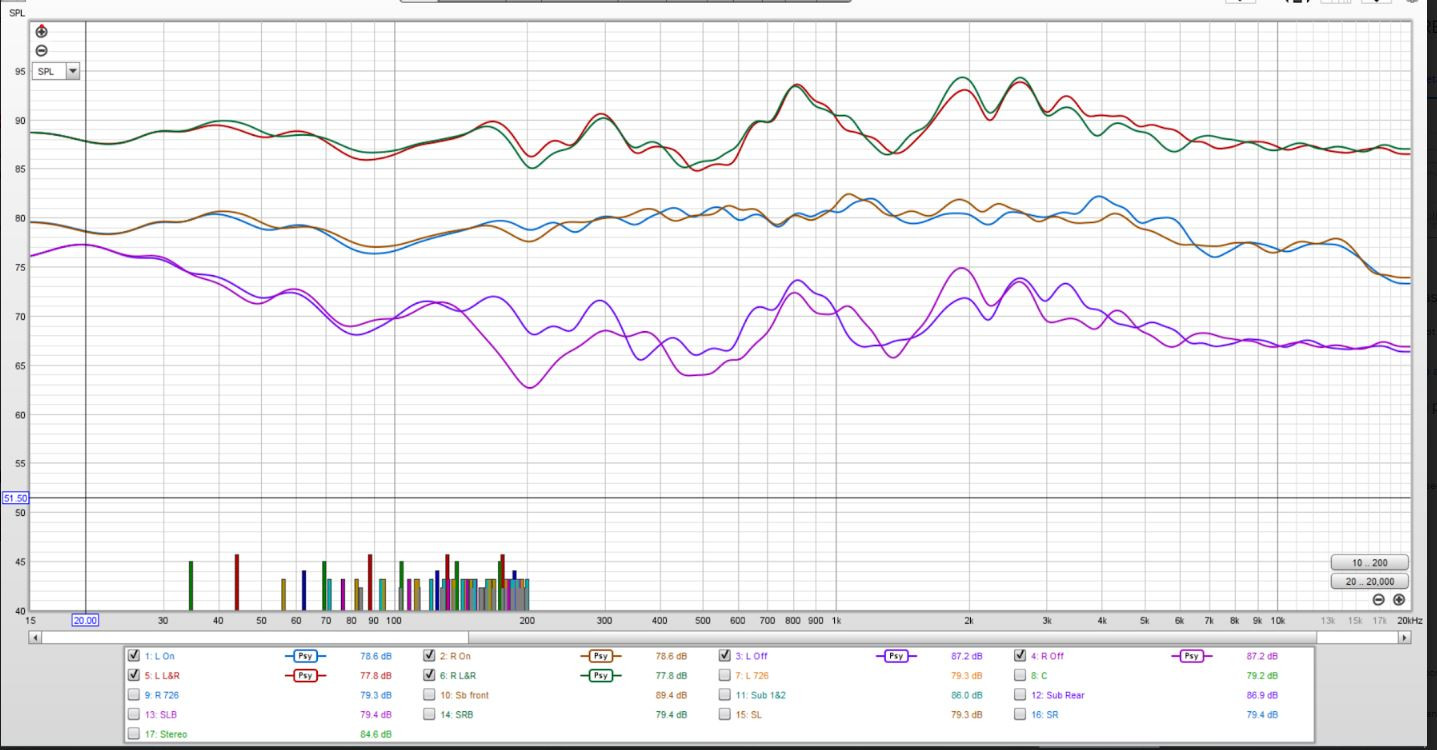Hide the 3: L Off trace

(726, 657)
